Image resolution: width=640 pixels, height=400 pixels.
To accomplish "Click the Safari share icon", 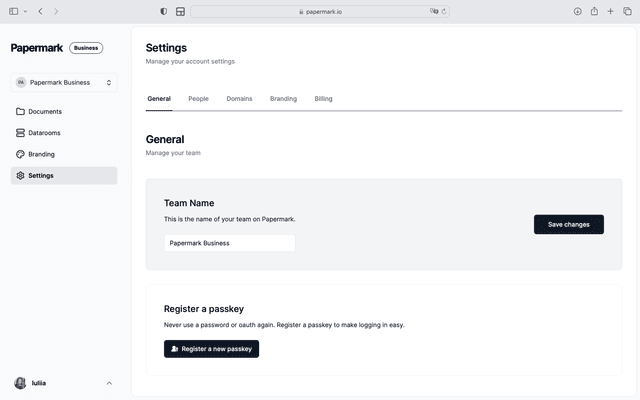I will click(594, 11).
